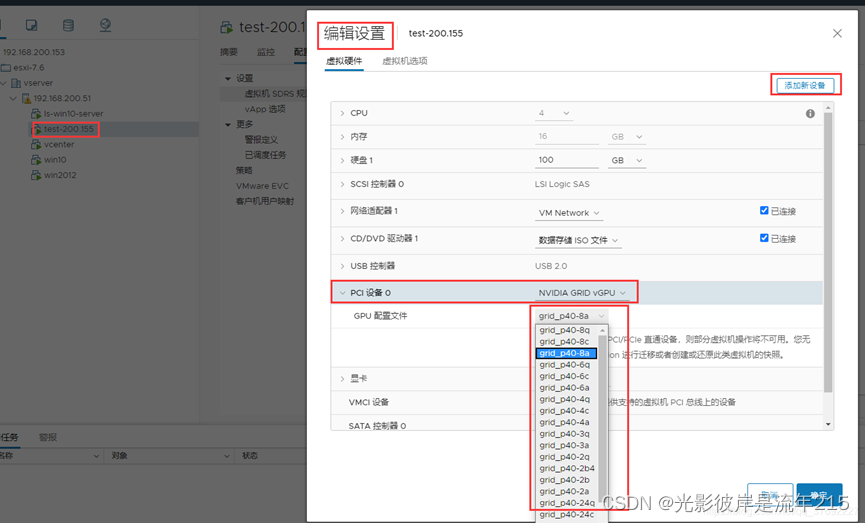Collapse the 更多 section in config menu
Screen dimensions: 865x523
[228, 125]
